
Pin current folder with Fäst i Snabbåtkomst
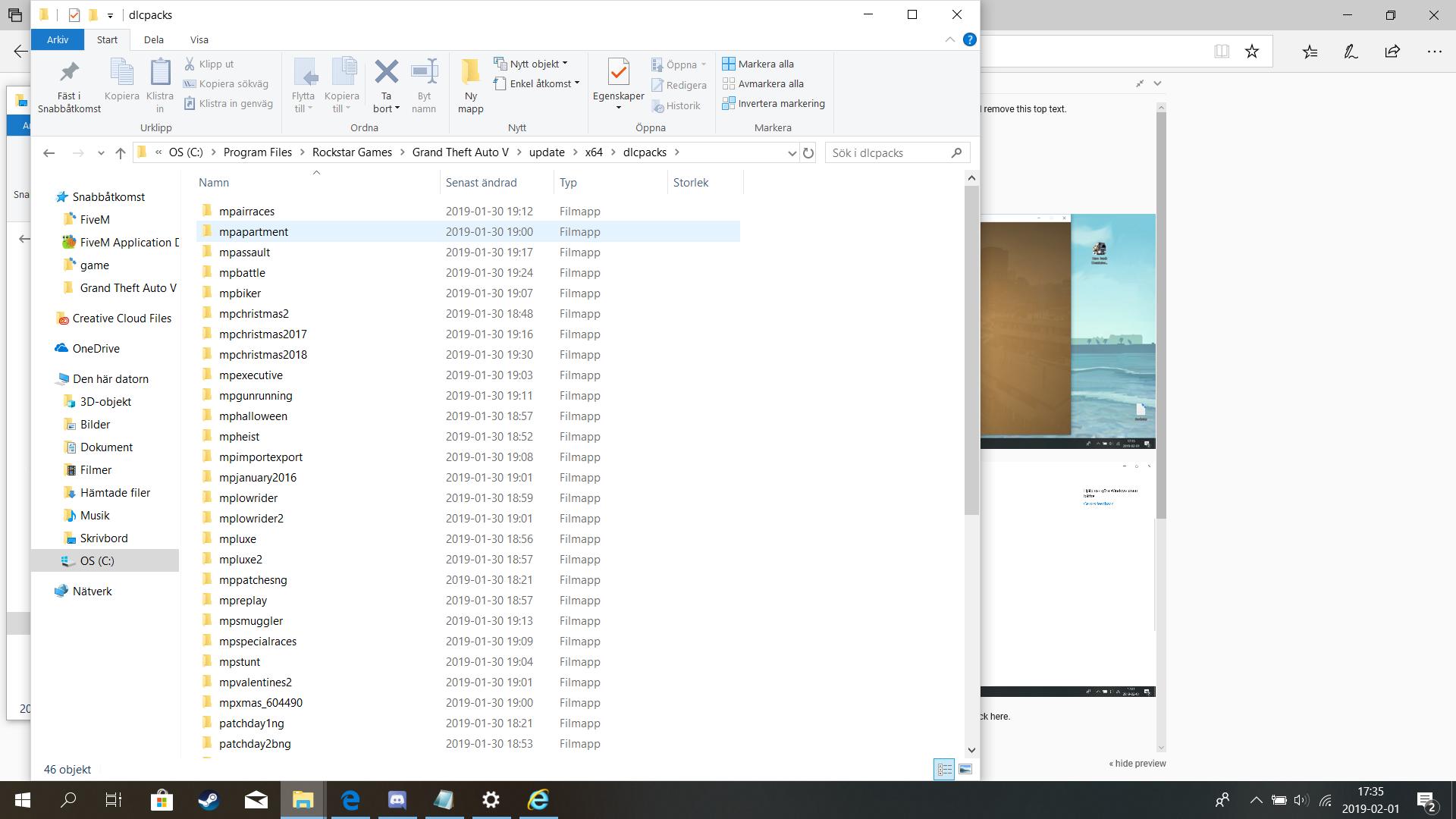pos(67,85)
